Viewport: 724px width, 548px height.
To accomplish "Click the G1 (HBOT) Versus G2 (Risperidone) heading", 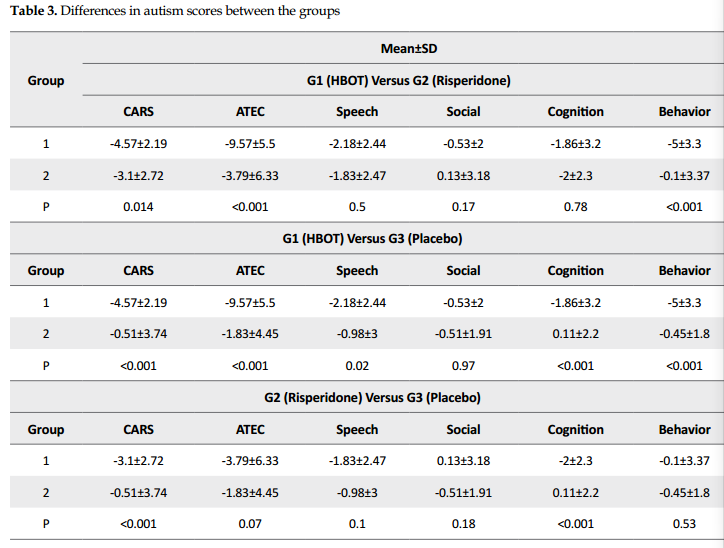I will (x=409, y=80).
